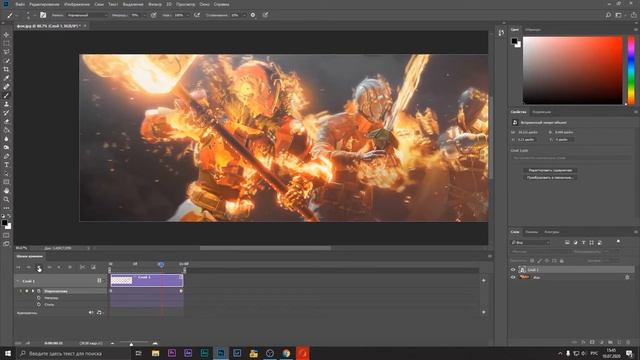This screenshot has width=640, height=360.
Task: Open smoothing options gear
Action: (x=253, y=15)
